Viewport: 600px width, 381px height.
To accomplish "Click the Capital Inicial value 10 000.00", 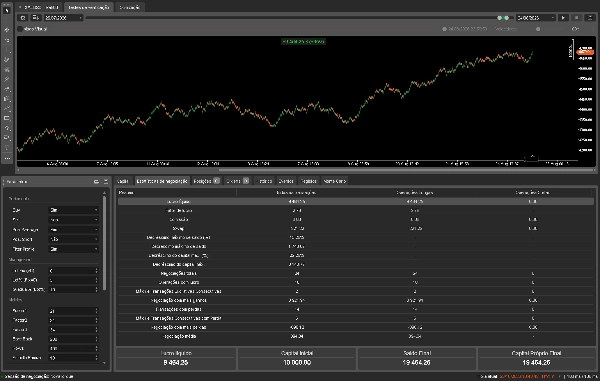I will (297, 363).
